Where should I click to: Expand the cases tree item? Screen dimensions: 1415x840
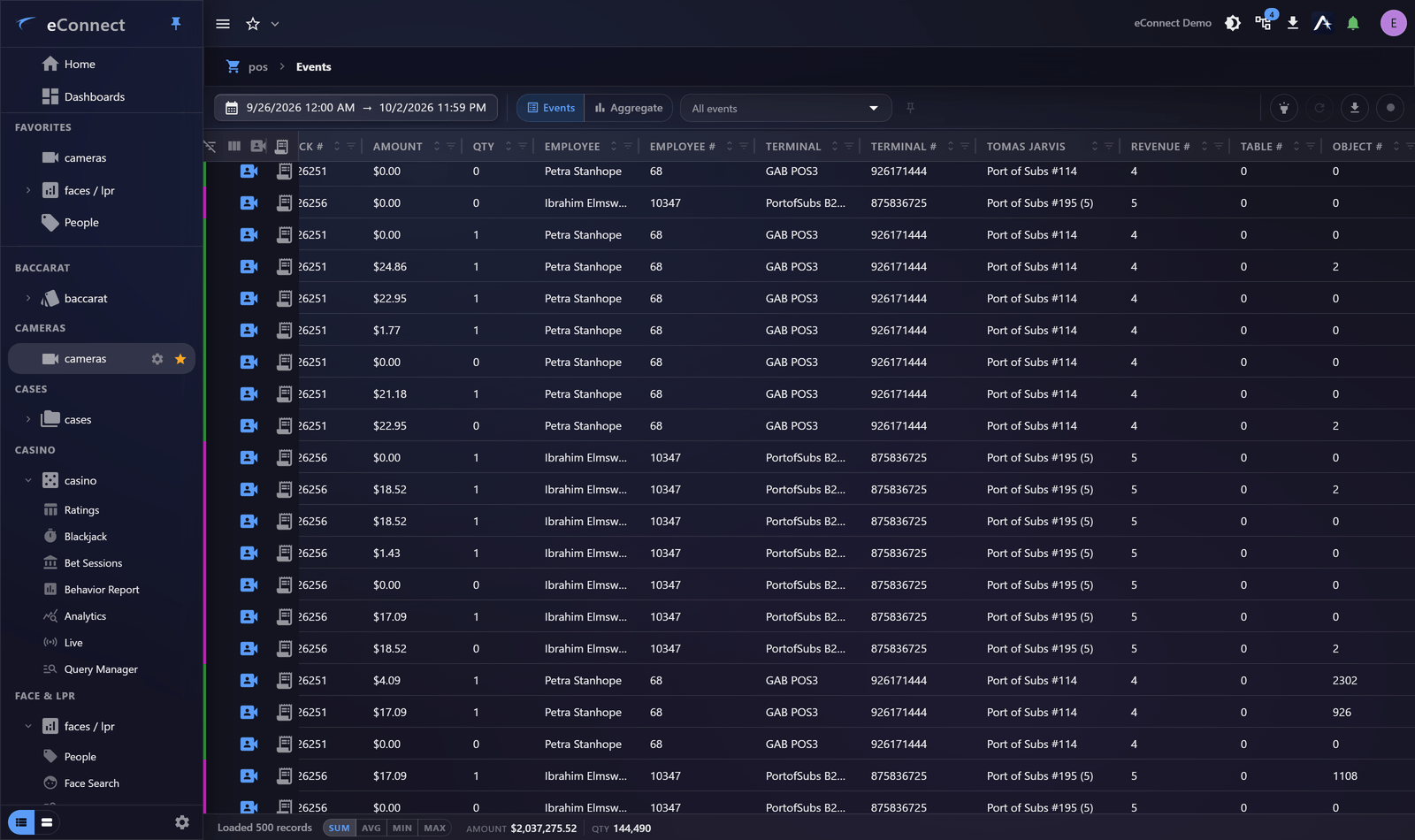click(28, 419)
